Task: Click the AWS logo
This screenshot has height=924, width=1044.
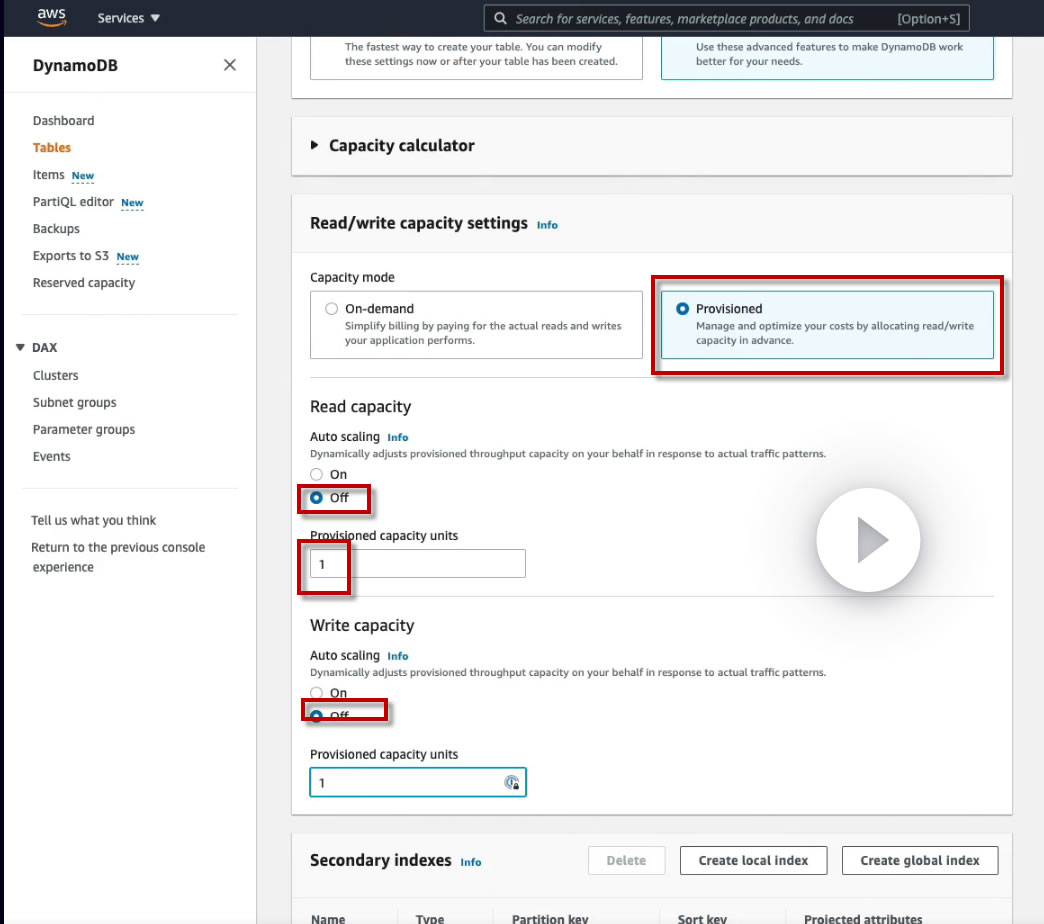Action: (51, 17)
